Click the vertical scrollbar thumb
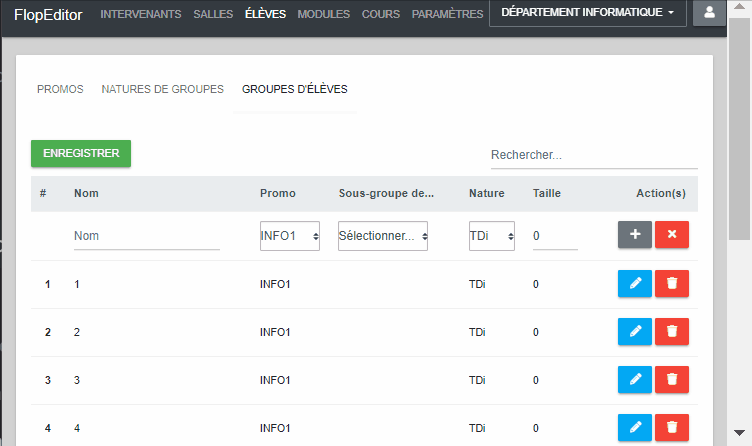Screen dimensions: 752x446 (x=739, y=127)
